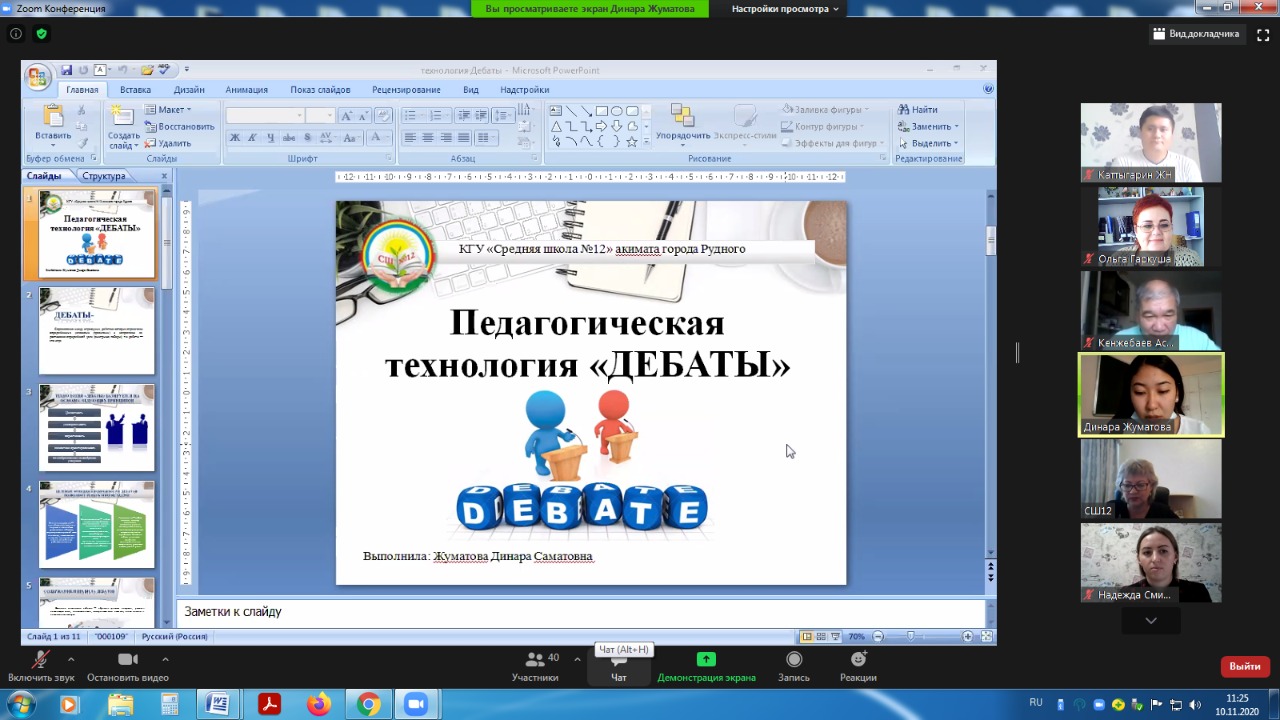Click the Office button in PowerPoint
Screen dimensions: 1280x720
point(38,77)
